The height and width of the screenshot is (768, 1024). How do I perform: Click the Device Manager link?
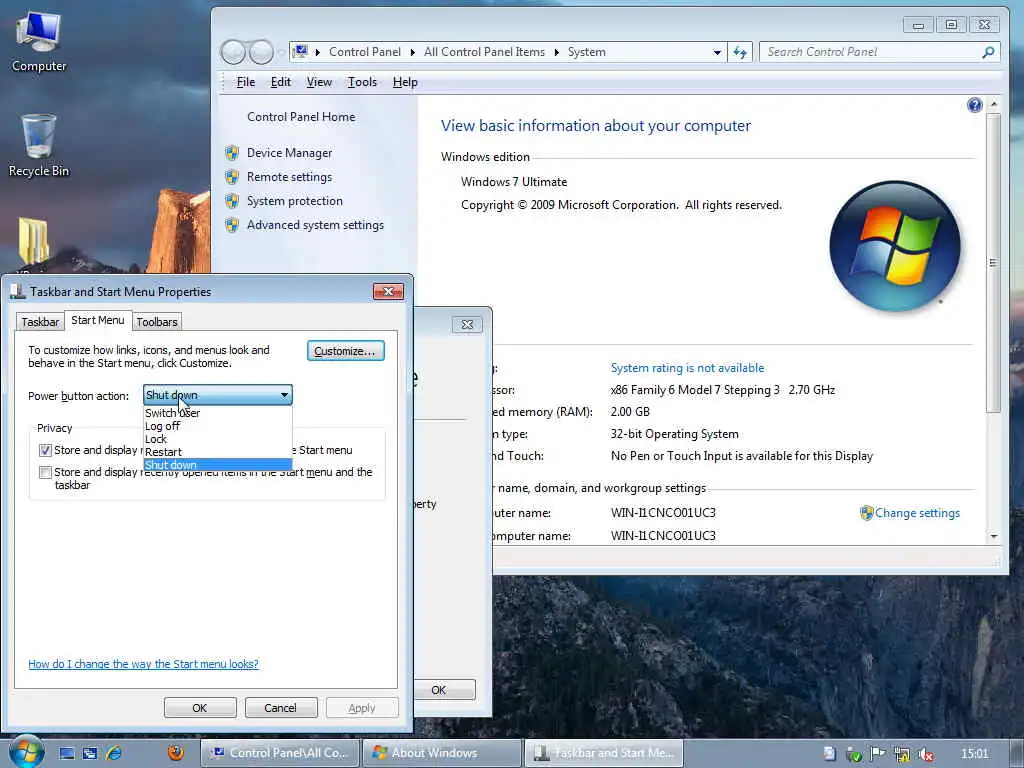point(289,153)
